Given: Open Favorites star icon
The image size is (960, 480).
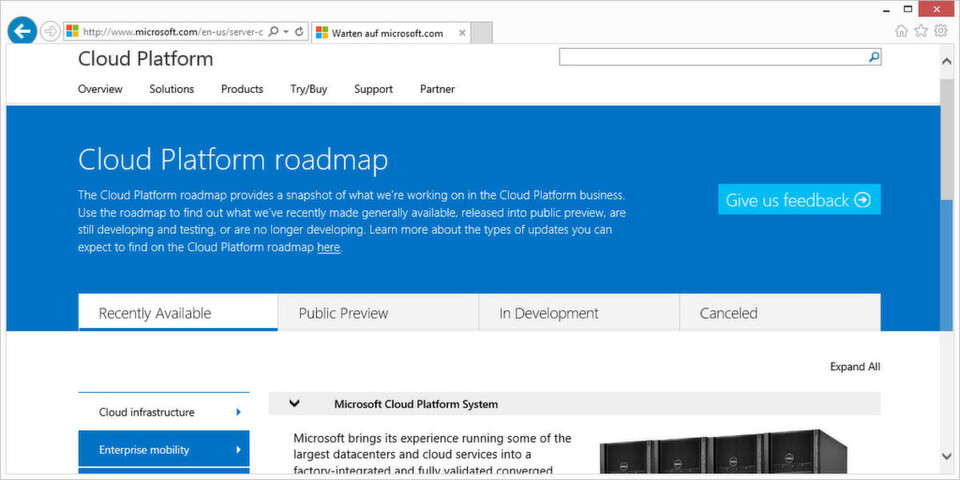Looking at the screenshot, I should (921, 31).
